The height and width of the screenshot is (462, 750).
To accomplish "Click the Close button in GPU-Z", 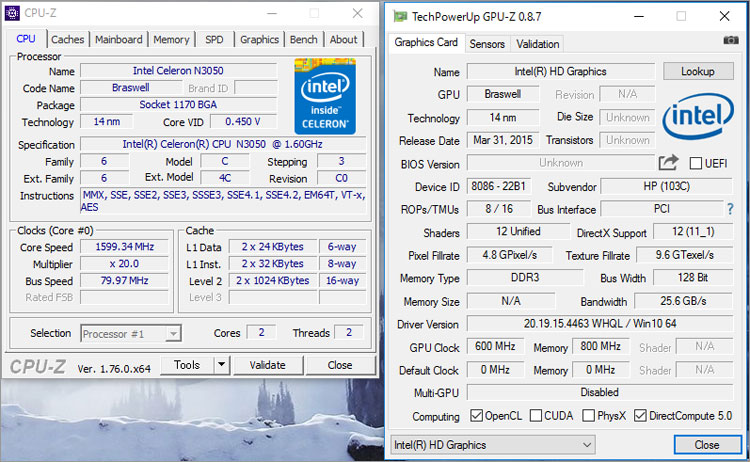I will point(707,445).
